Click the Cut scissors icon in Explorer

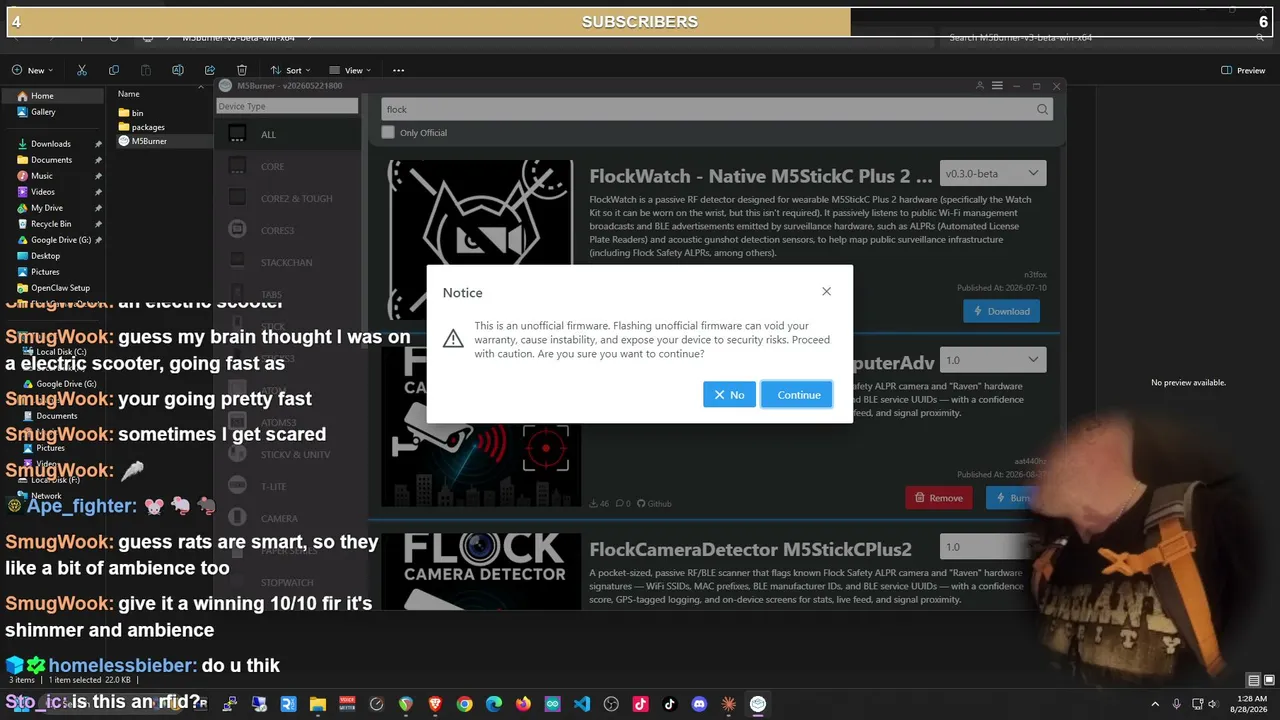(x=82, y=70)
